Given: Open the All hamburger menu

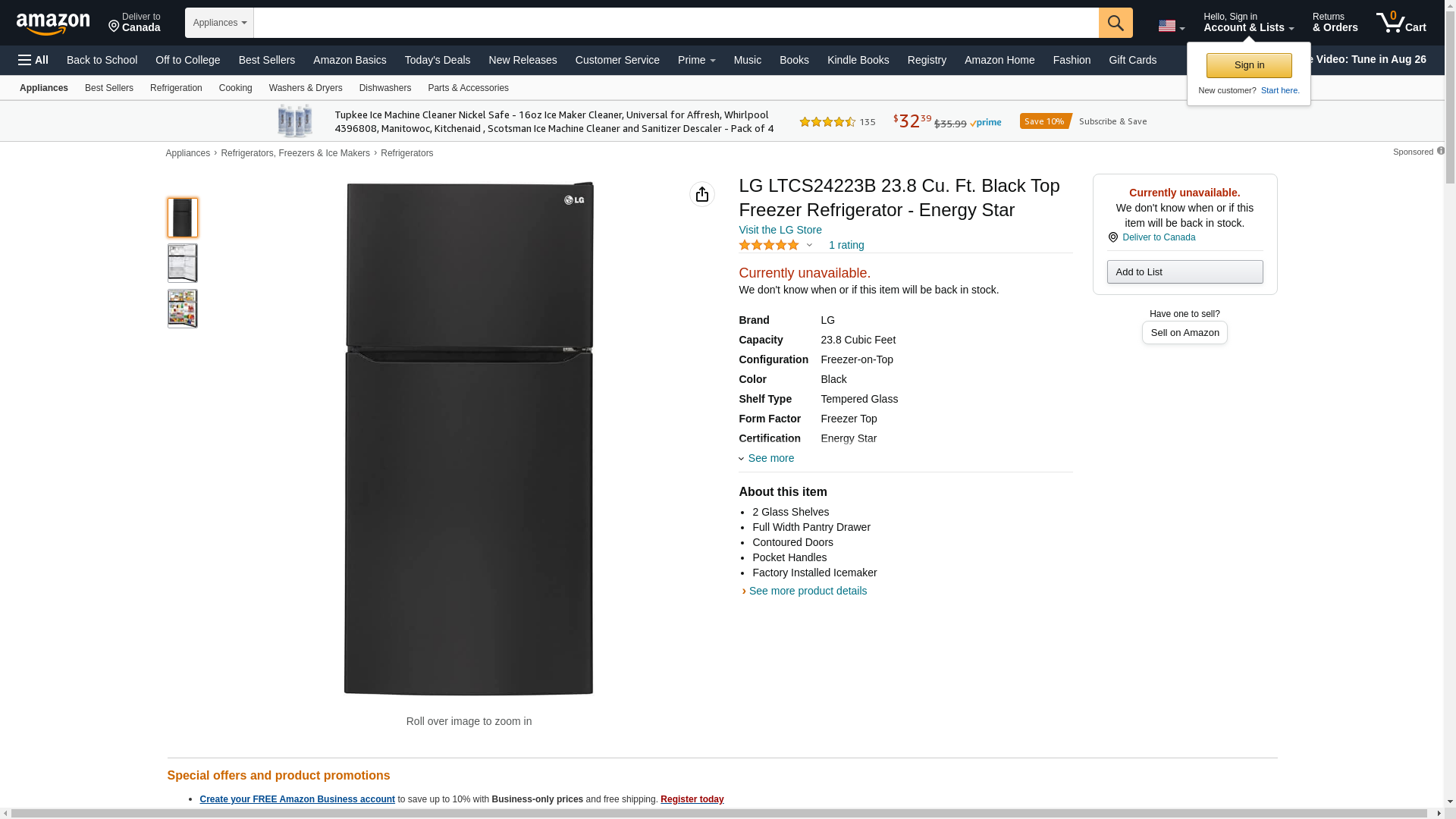Looking at the screenshot, I should 33,60.
